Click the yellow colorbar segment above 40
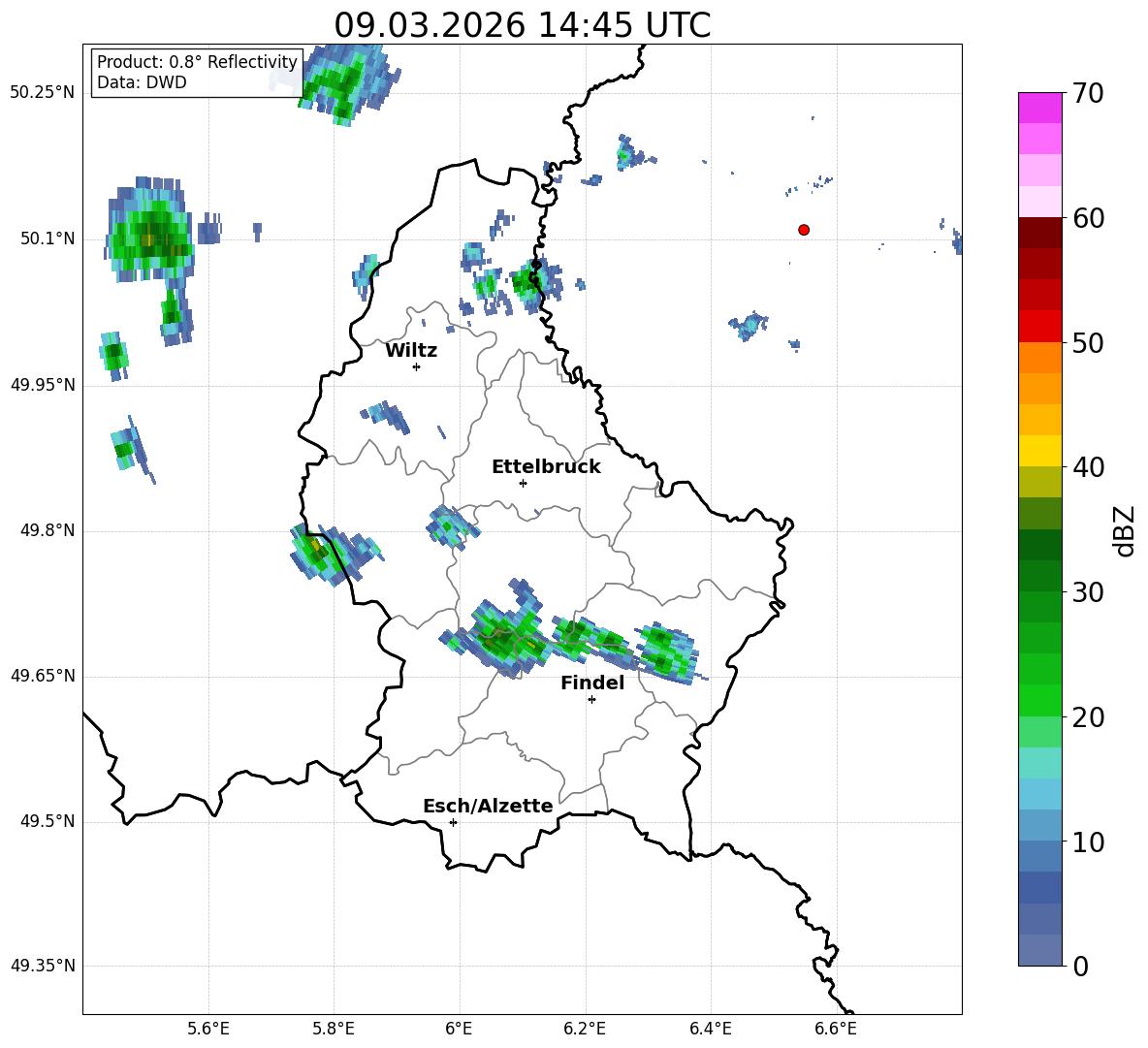 coord(1039,451)
